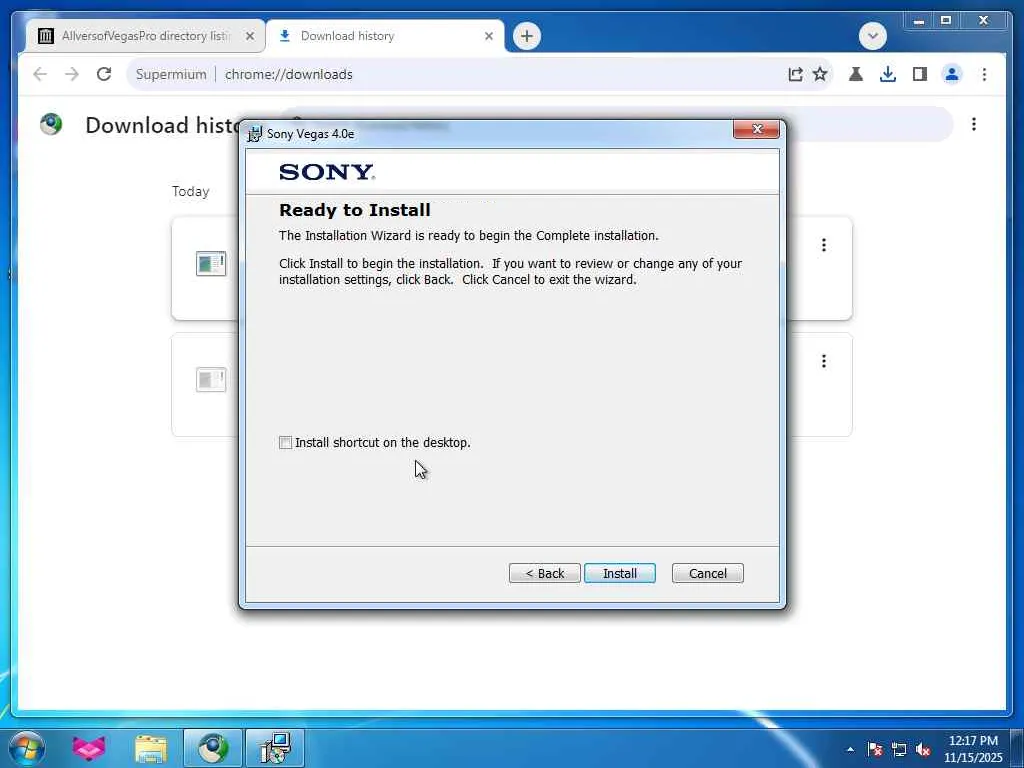The height and width of the screenshot is (768, 1024).
Task: Click the Supermium logo on downloads page
Action: (51, 124)
